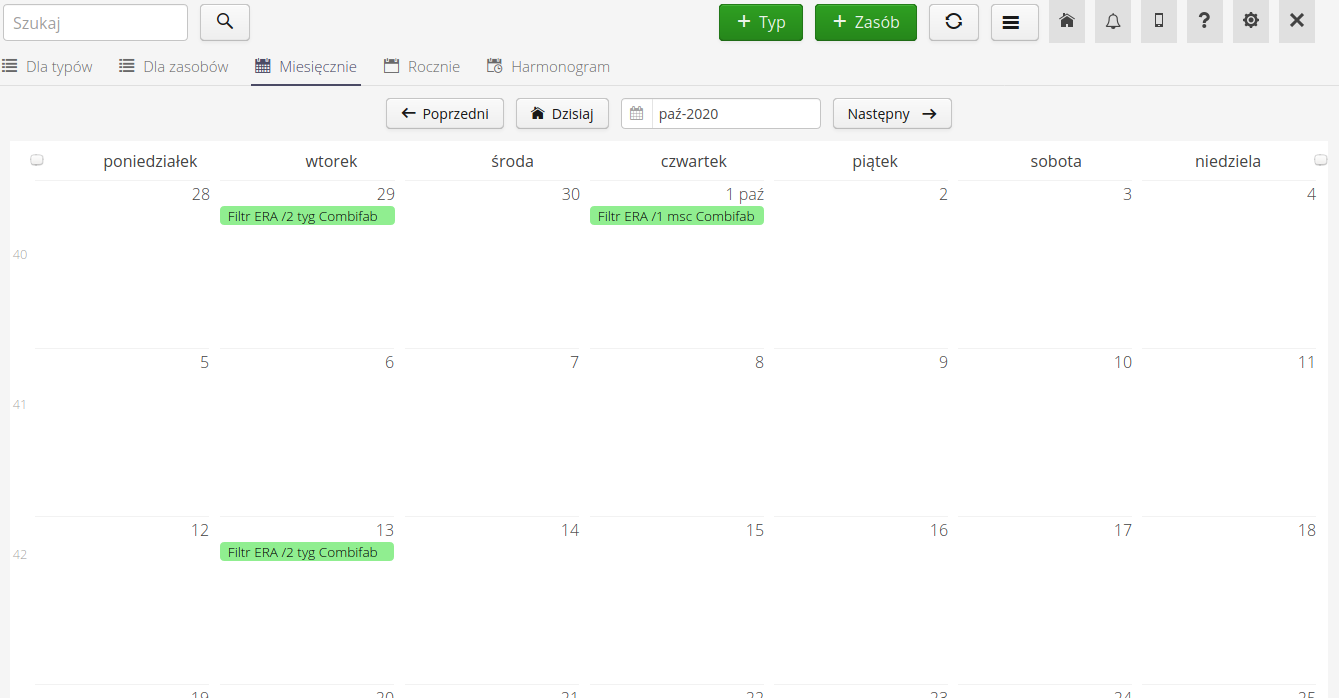The width and height of the screenshot is (1339, 698).
Task: Click inside the Szukaj search field
Action: (x=95, y=22)
